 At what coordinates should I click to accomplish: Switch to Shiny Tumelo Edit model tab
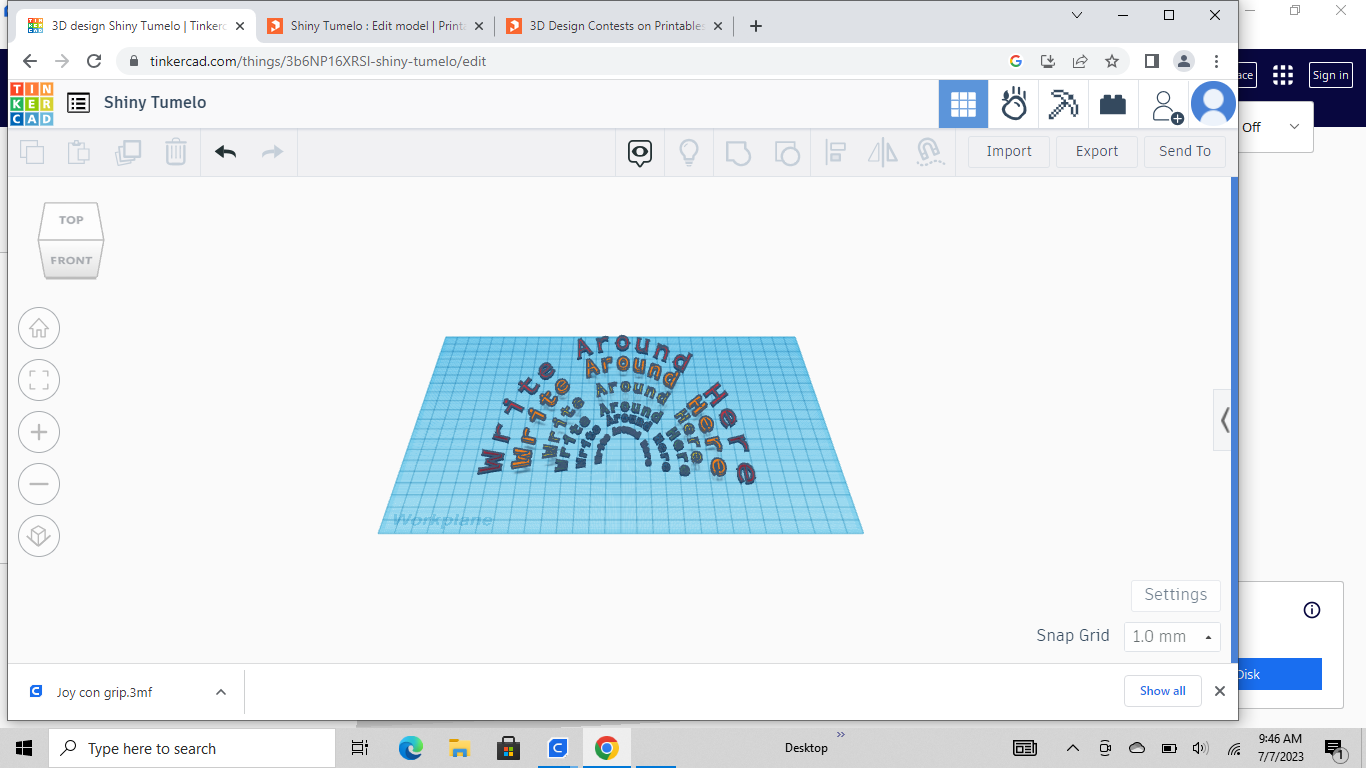pos(377,26)
